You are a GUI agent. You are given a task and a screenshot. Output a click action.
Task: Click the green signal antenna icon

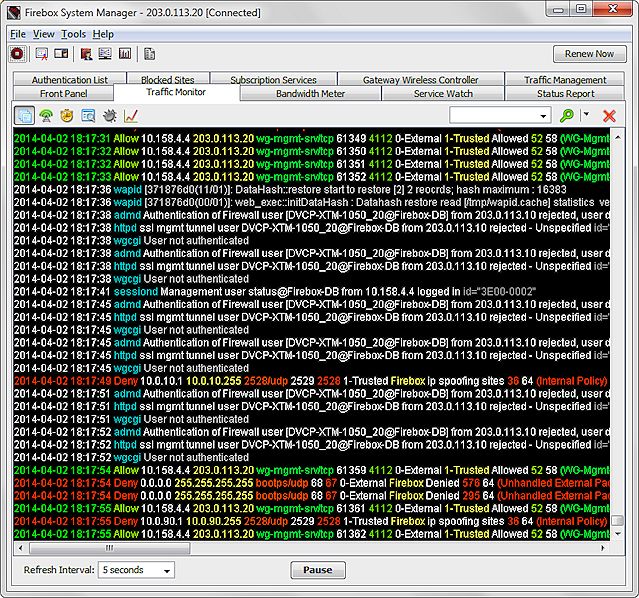[46, 116]
